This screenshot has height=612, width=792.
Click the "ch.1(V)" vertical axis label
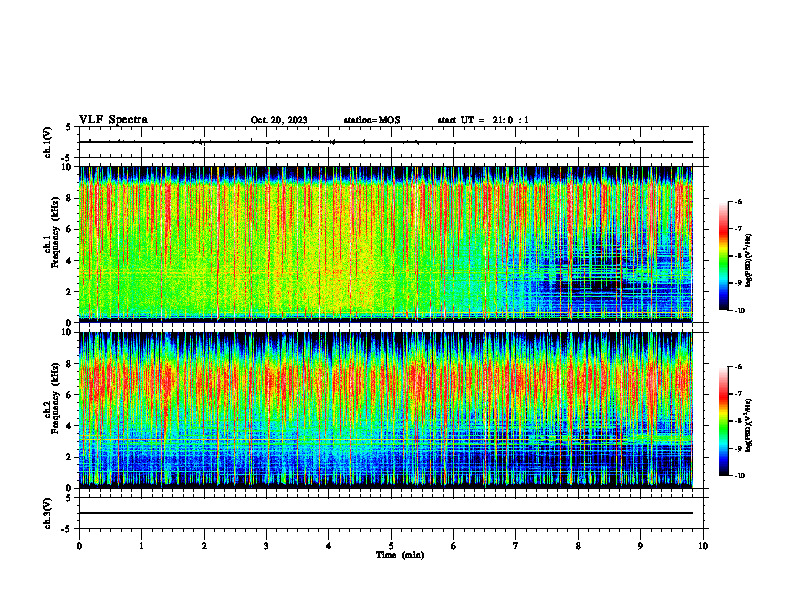tap(48, 142)
